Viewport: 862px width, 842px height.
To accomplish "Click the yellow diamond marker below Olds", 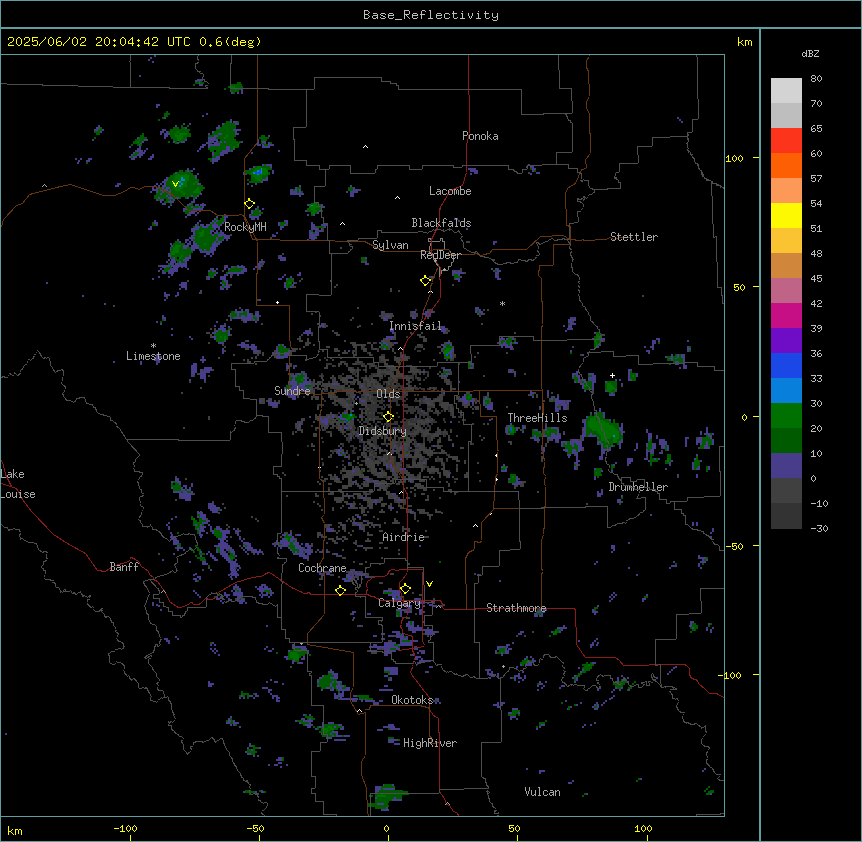I will coord(389,416).
